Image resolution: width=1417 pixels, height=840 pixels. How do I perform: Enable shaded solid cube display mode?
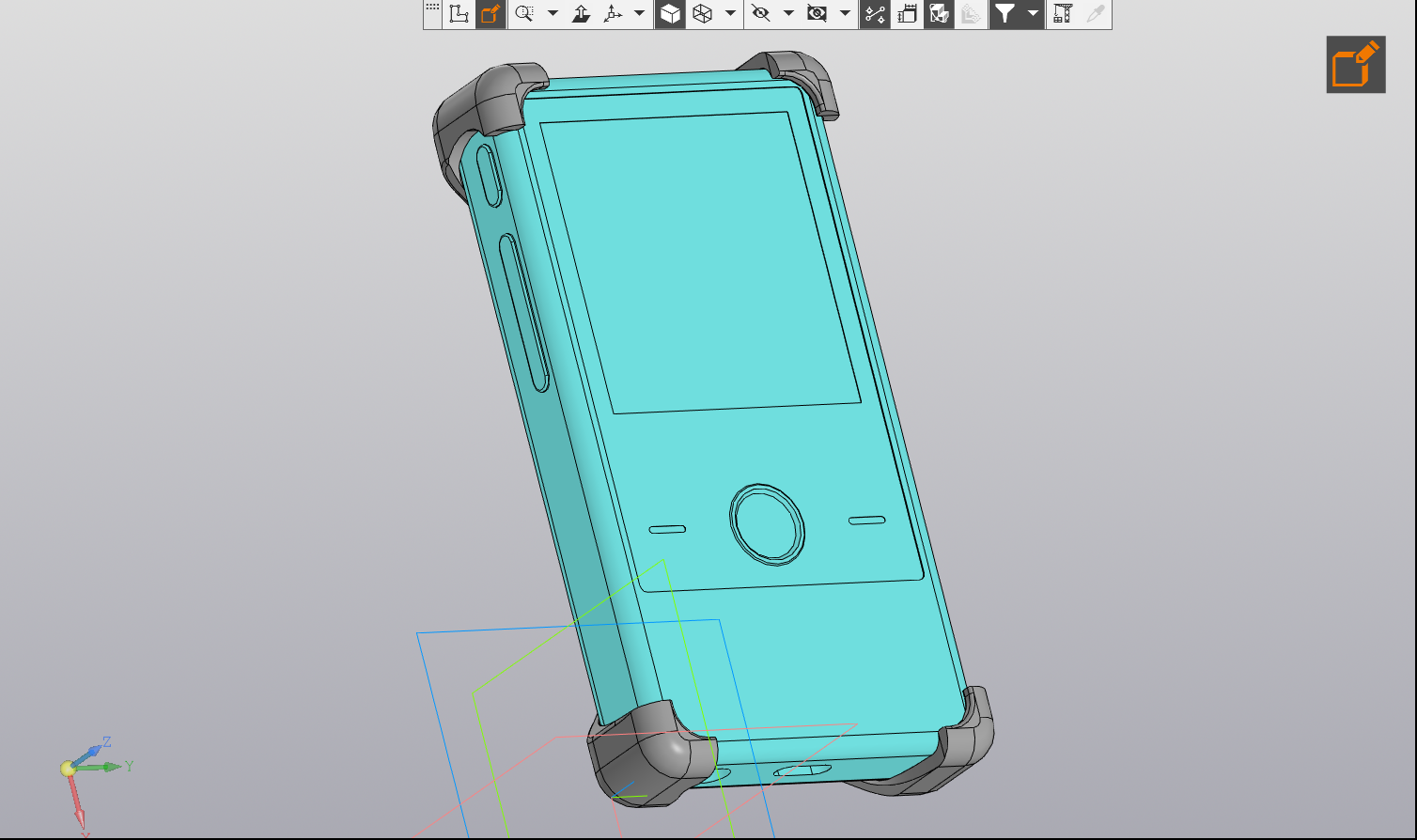(670, 14)
